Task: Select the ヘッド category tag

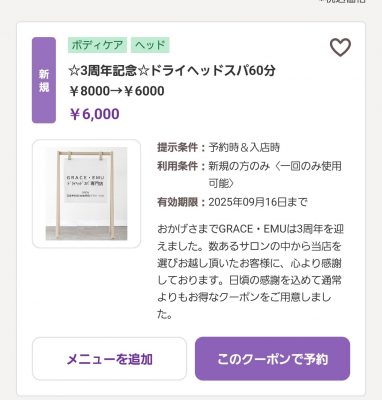Action: point(150,45)
